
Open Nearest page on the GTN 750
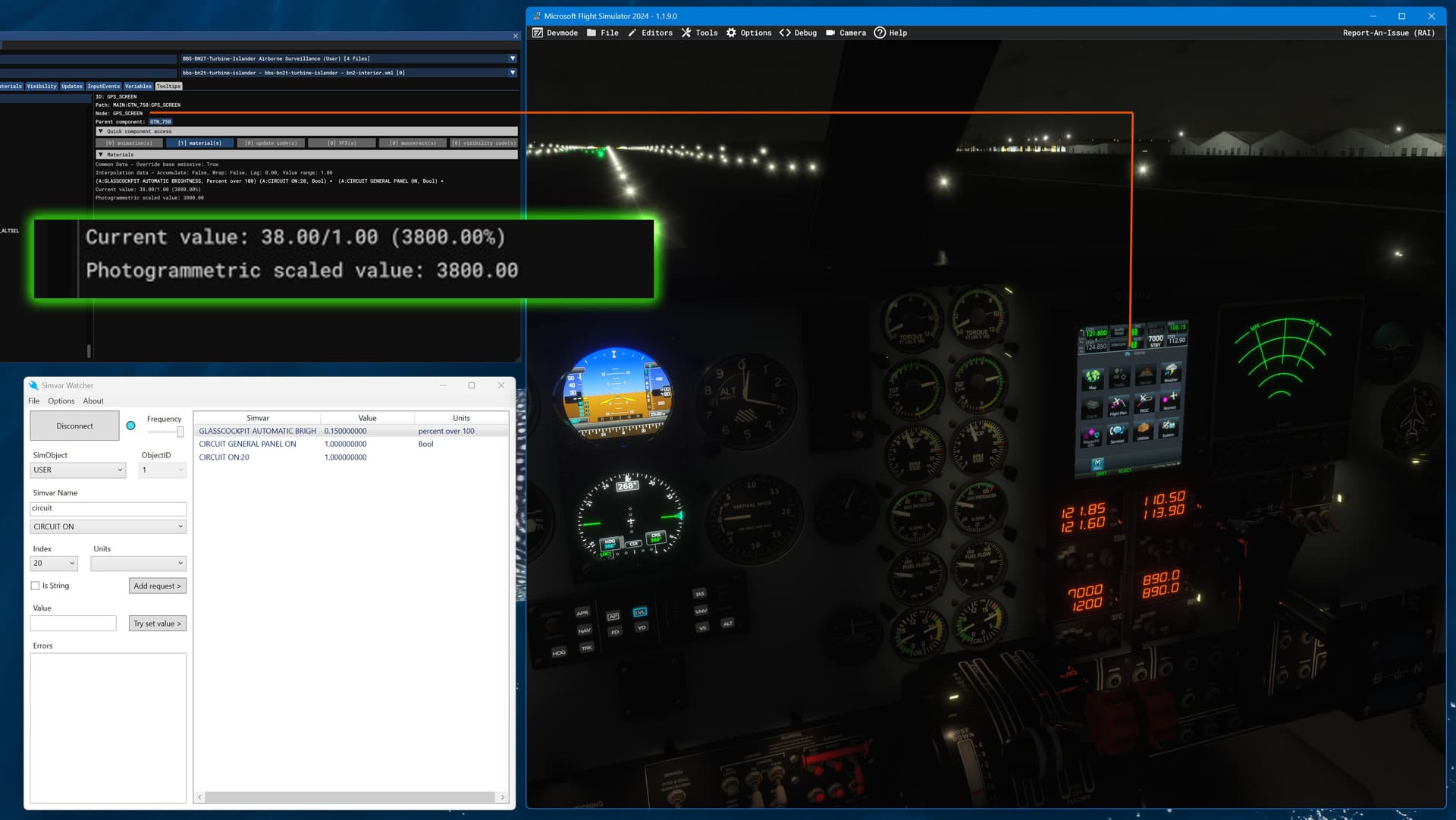click(1169, 401)
